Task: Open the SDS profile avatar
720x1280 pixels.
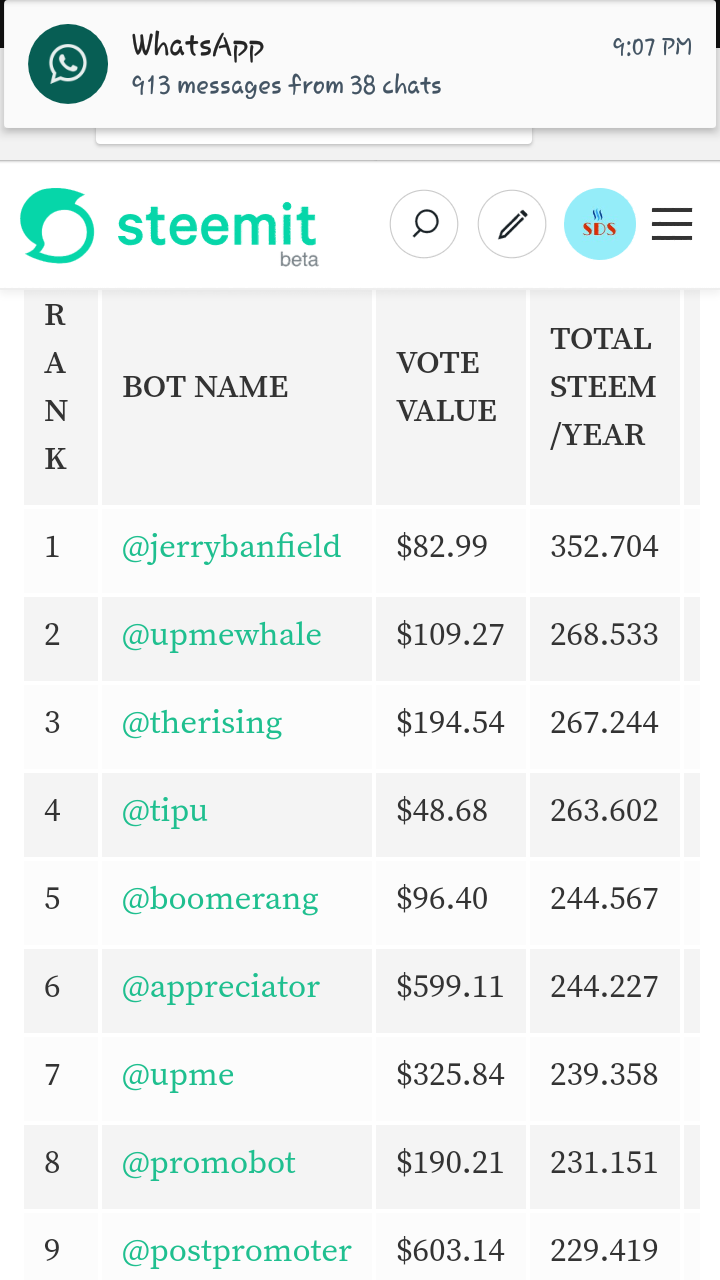Action: tap(600, 224)
